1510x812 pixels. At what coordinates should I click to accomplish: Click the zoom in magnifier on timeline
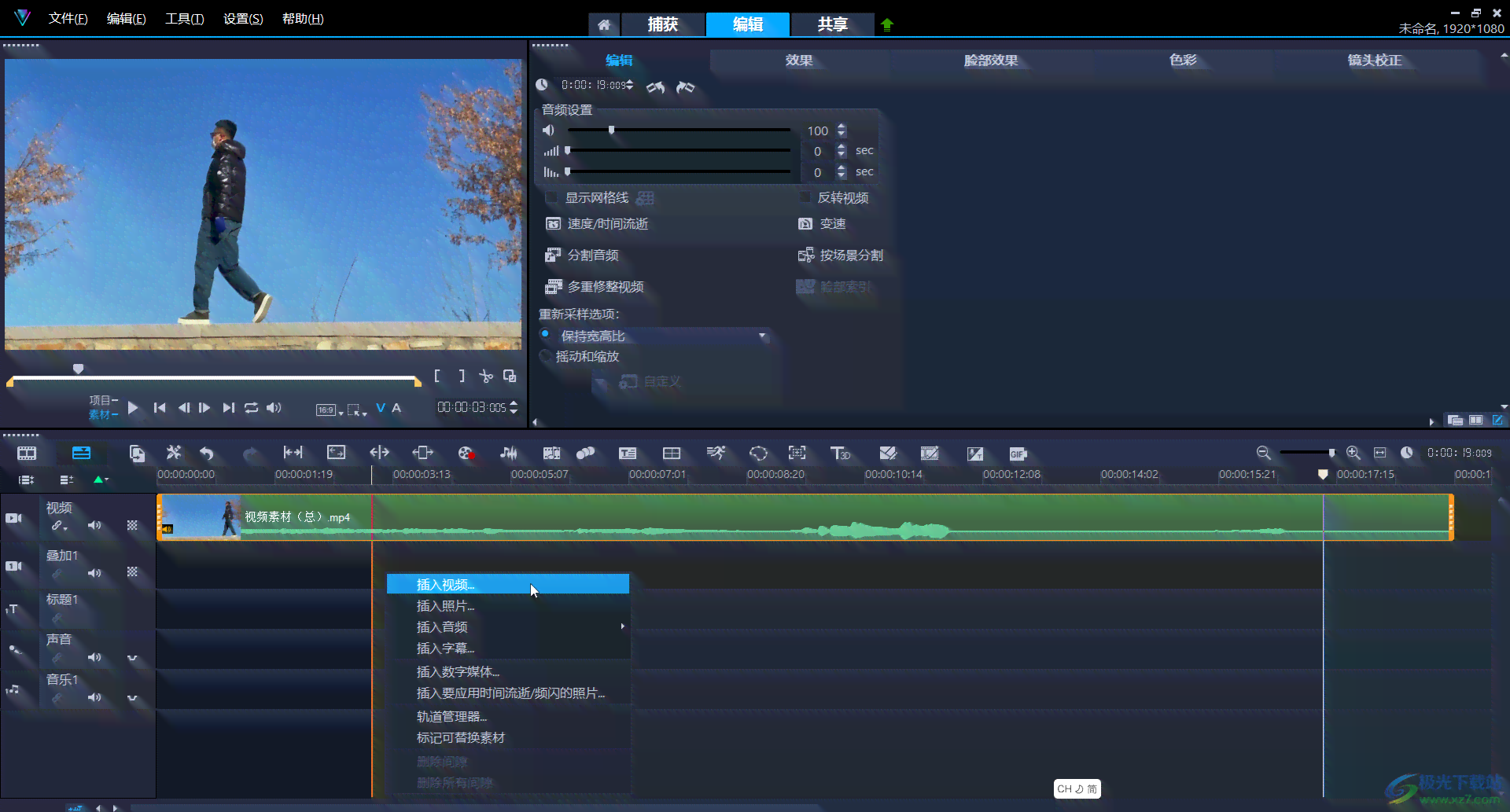[1353, 453]
